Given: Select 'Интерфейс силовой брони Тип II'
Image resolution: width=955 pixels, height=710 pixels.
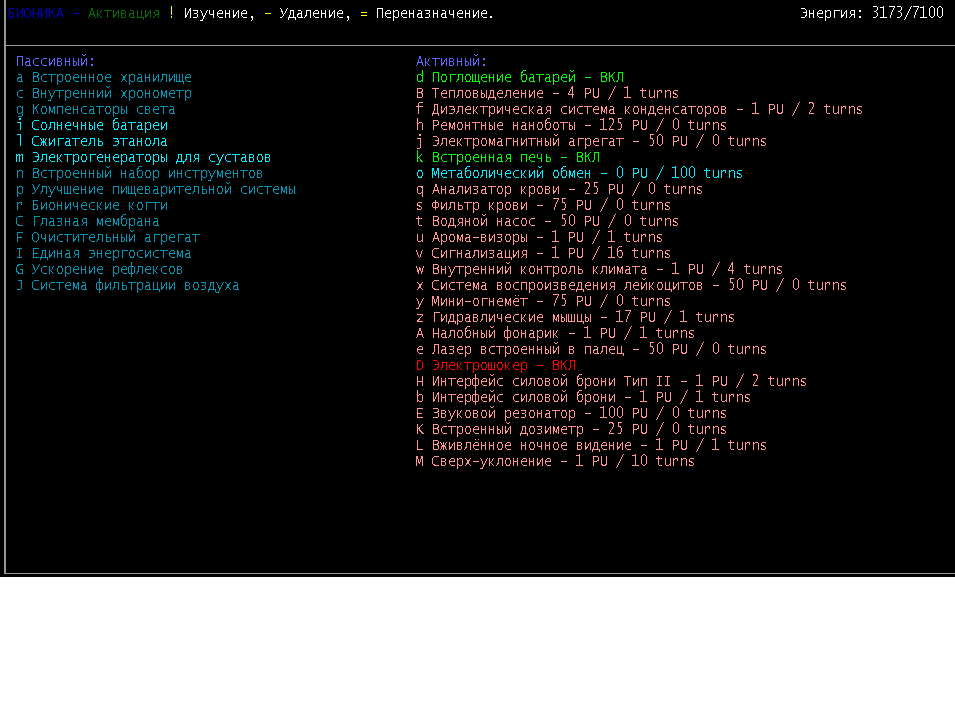Looking at the screenshot, I should [611, 381].
